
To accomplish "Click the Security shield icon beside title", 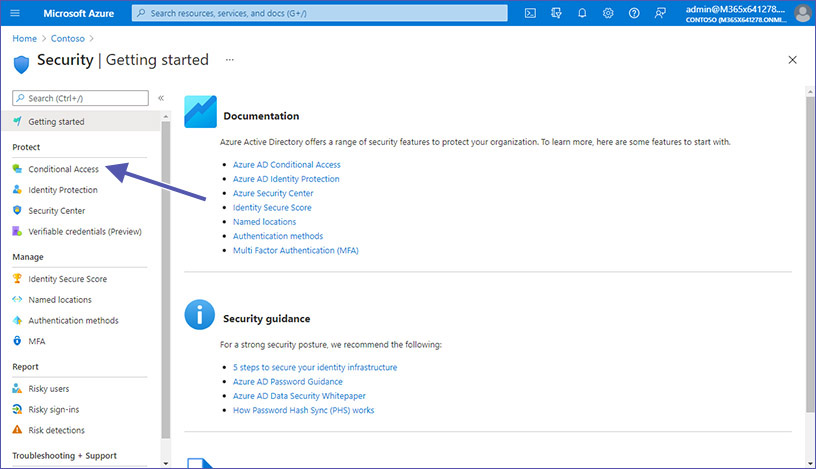I will click(21, 64).
